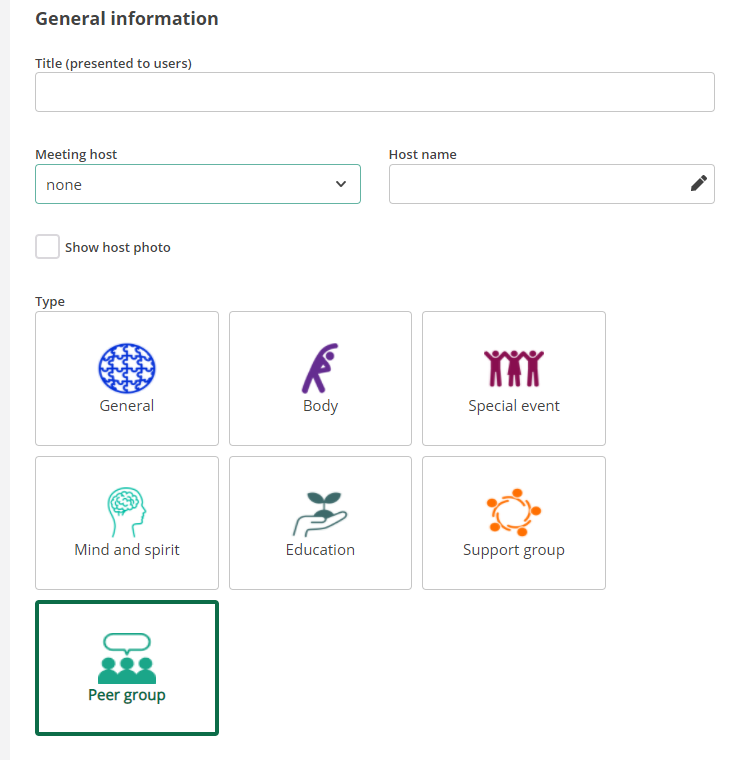
Task: Click the Education label text
Action: click(320, 550)
